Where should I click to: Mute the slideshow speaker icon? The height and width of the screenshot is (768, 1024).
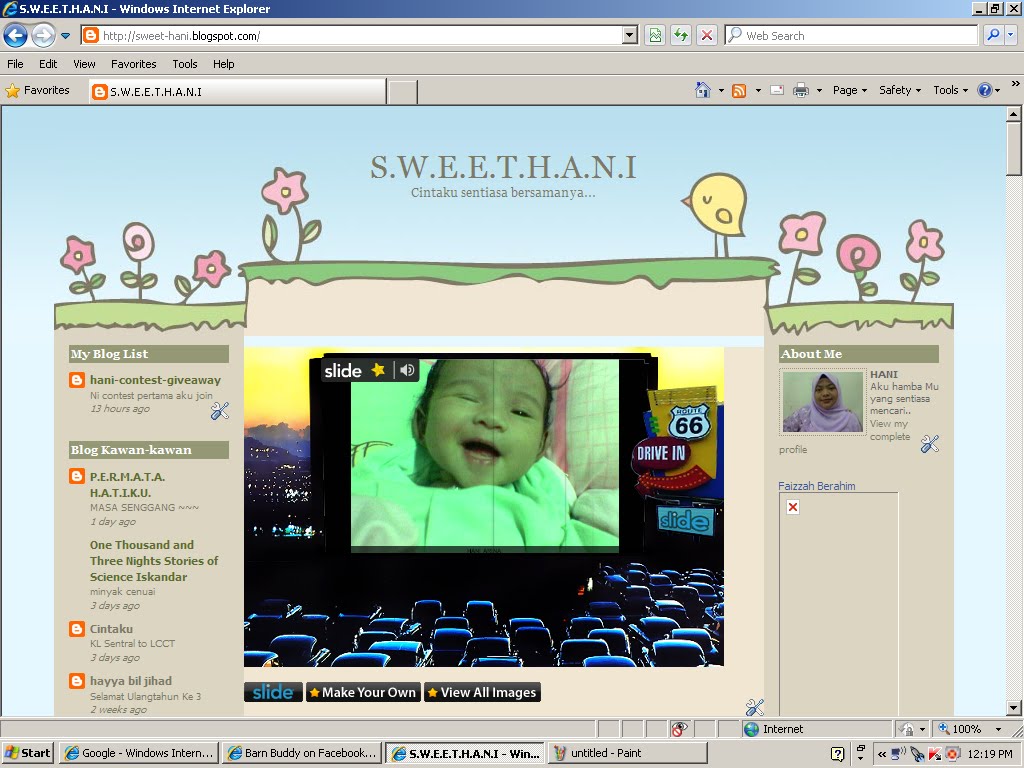coord(407,370)
